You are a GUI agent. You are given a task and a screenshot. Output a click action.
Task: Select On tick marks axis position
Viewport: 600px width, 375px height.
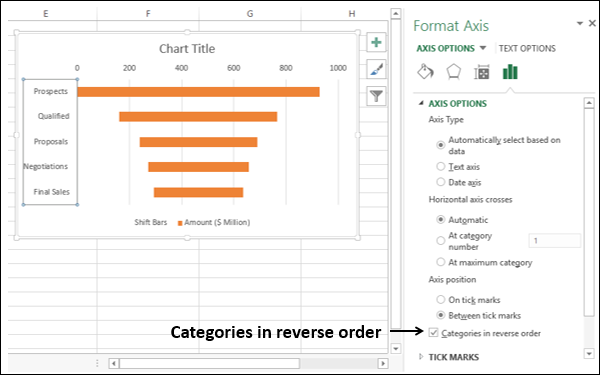click(x=441, y=300)
